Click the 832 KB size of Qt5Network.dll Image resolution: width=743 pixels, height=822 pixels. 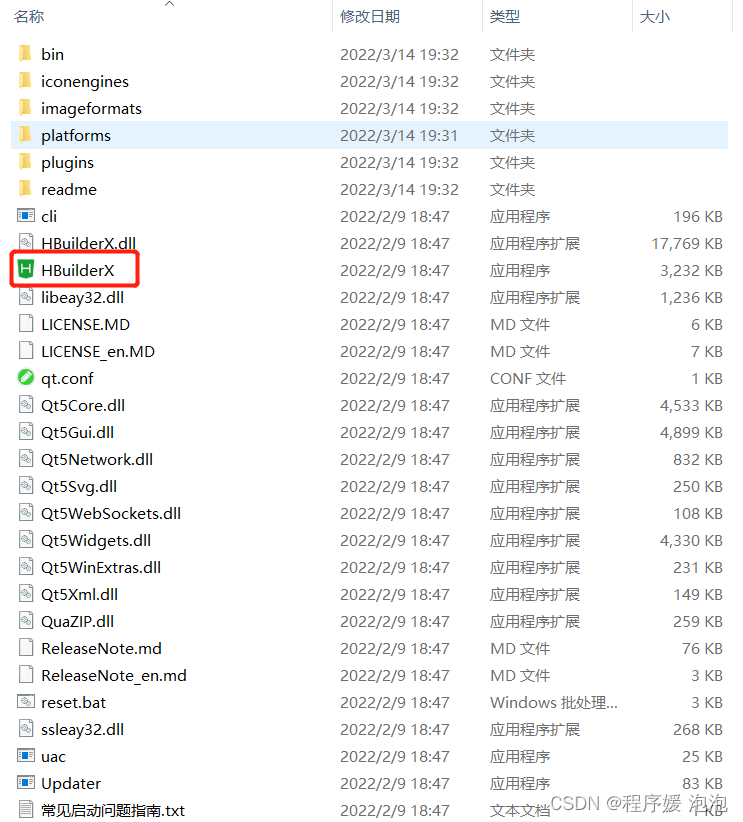coord(698,459)
